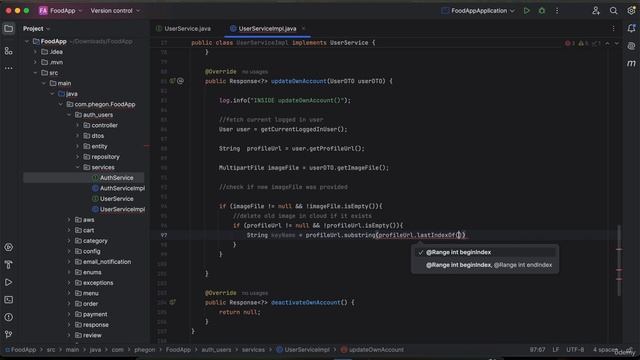
Task: Click the auth_users breadcrumb
Action: (x=216, y=350)
